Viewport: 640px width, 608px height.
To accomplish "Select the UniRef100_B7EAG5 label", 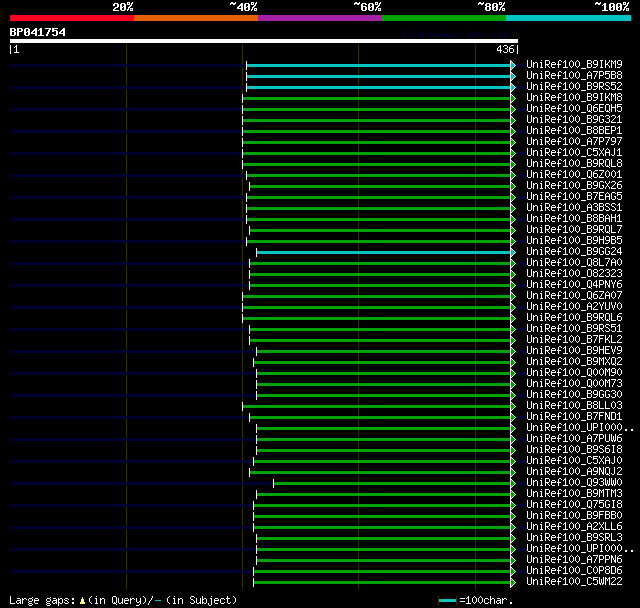I will tap(574, 197).
